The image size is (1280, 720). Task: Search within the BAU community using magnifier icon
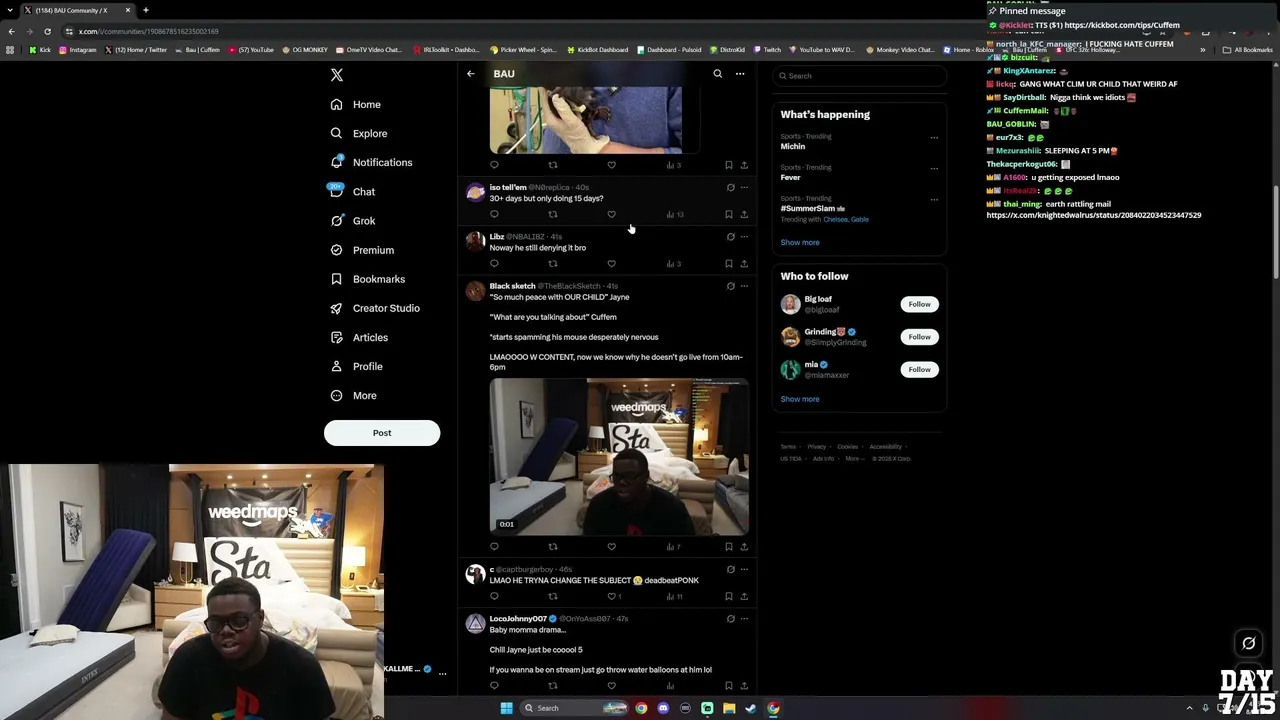[717, 74]
